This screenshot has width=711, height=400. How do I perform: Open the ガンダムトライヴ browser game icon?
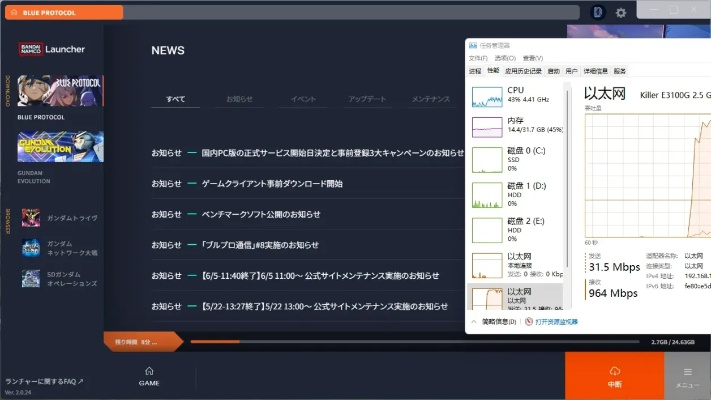[31, 218]
